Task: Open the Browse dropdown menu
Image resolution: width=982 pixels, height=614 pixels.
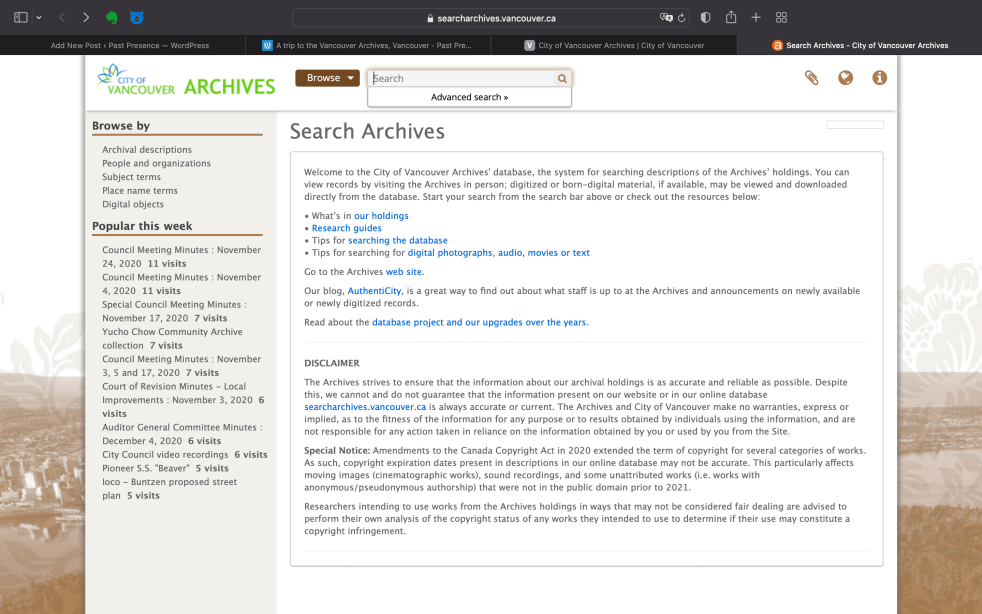Action: click(x=327, y=78)
